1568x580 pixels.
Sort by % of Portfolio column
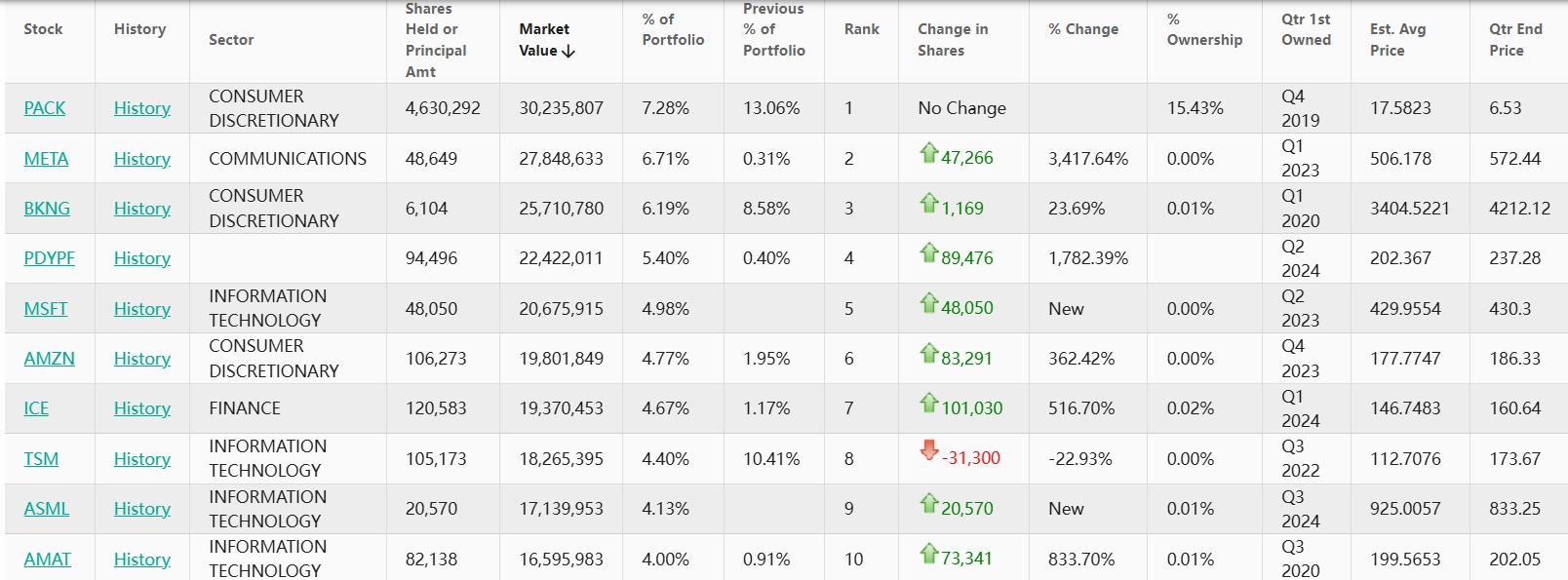[x=673, y=29]
